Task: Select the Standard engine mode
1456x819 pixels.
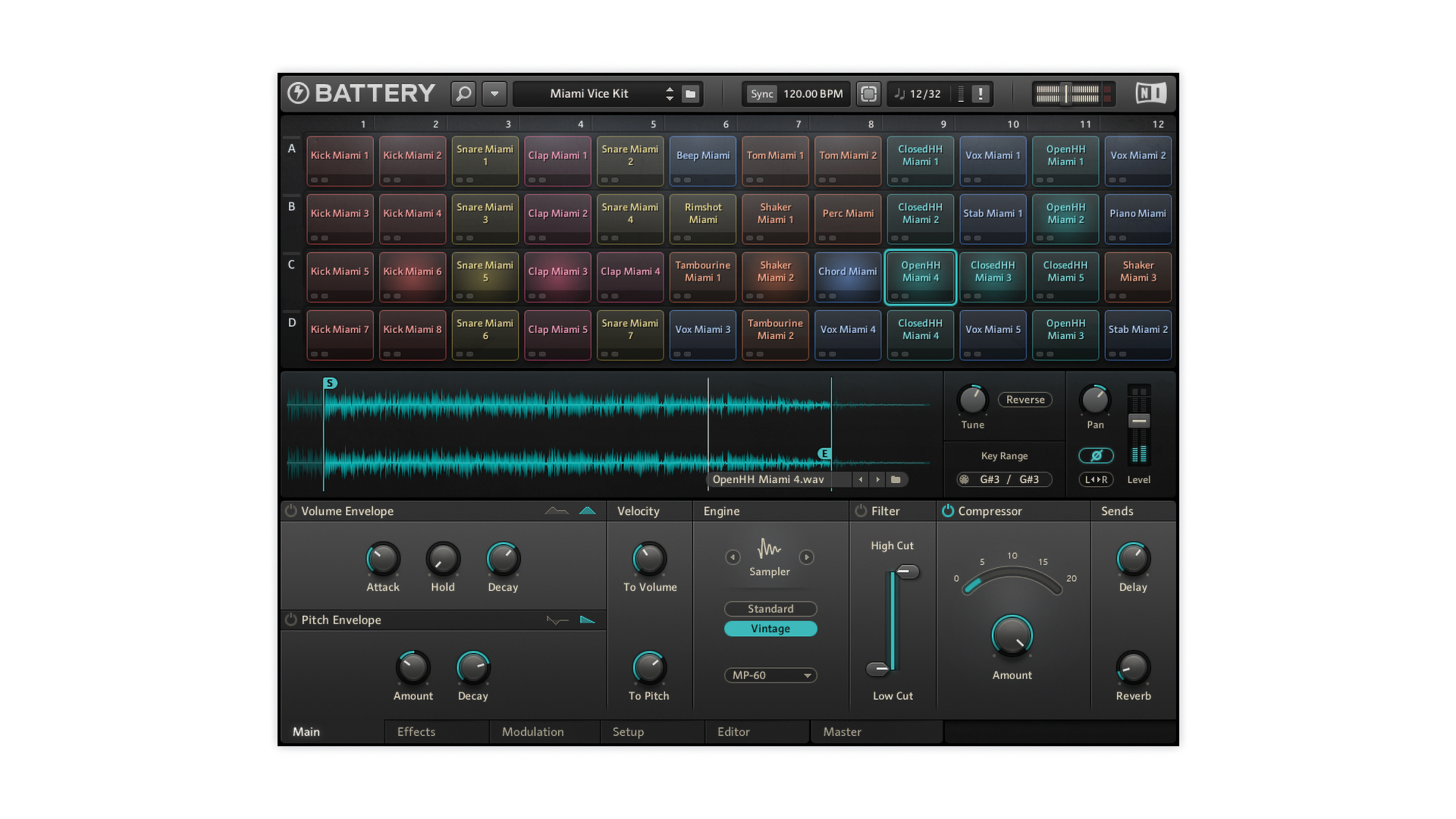Action: 770,609
